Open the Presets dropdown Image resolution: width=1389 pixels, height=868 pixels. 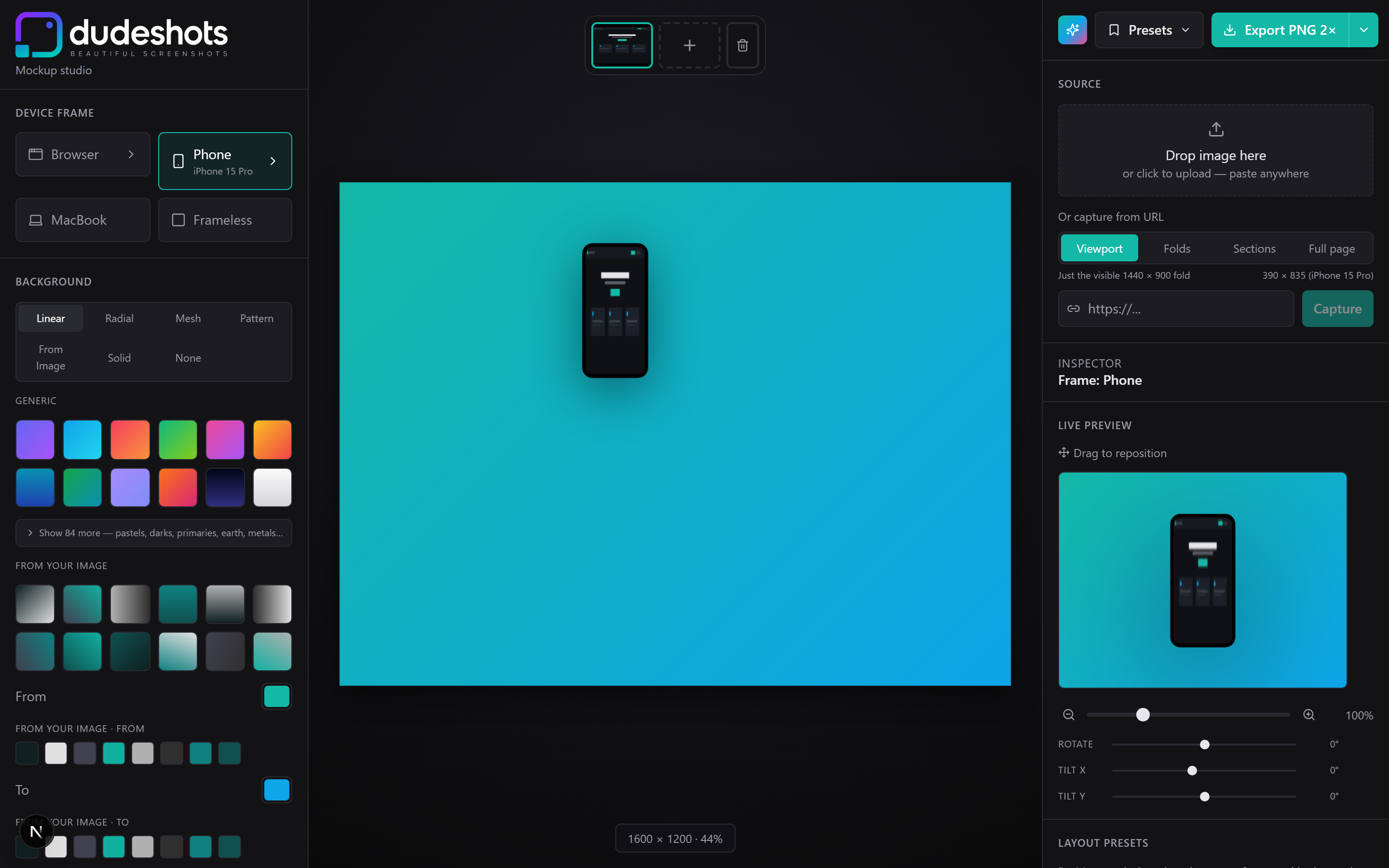pyautogui.click(x=1148, y=30)
